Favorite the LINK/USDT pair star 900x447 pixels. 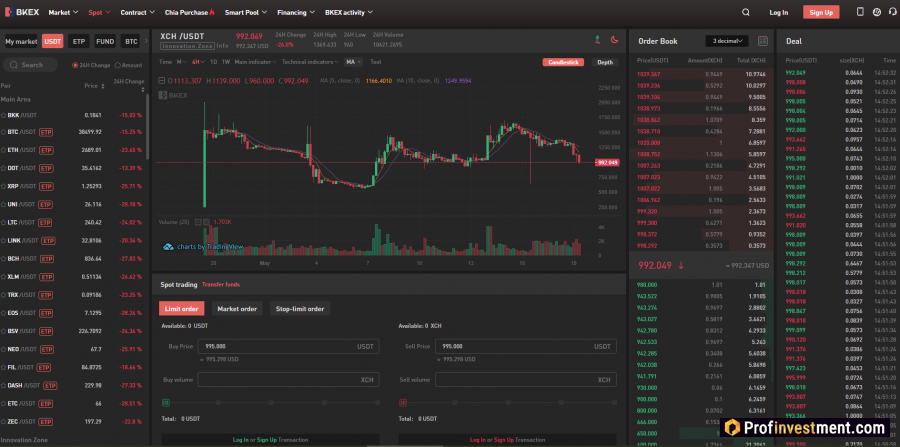pyautogui.click(x=3, y=241)
